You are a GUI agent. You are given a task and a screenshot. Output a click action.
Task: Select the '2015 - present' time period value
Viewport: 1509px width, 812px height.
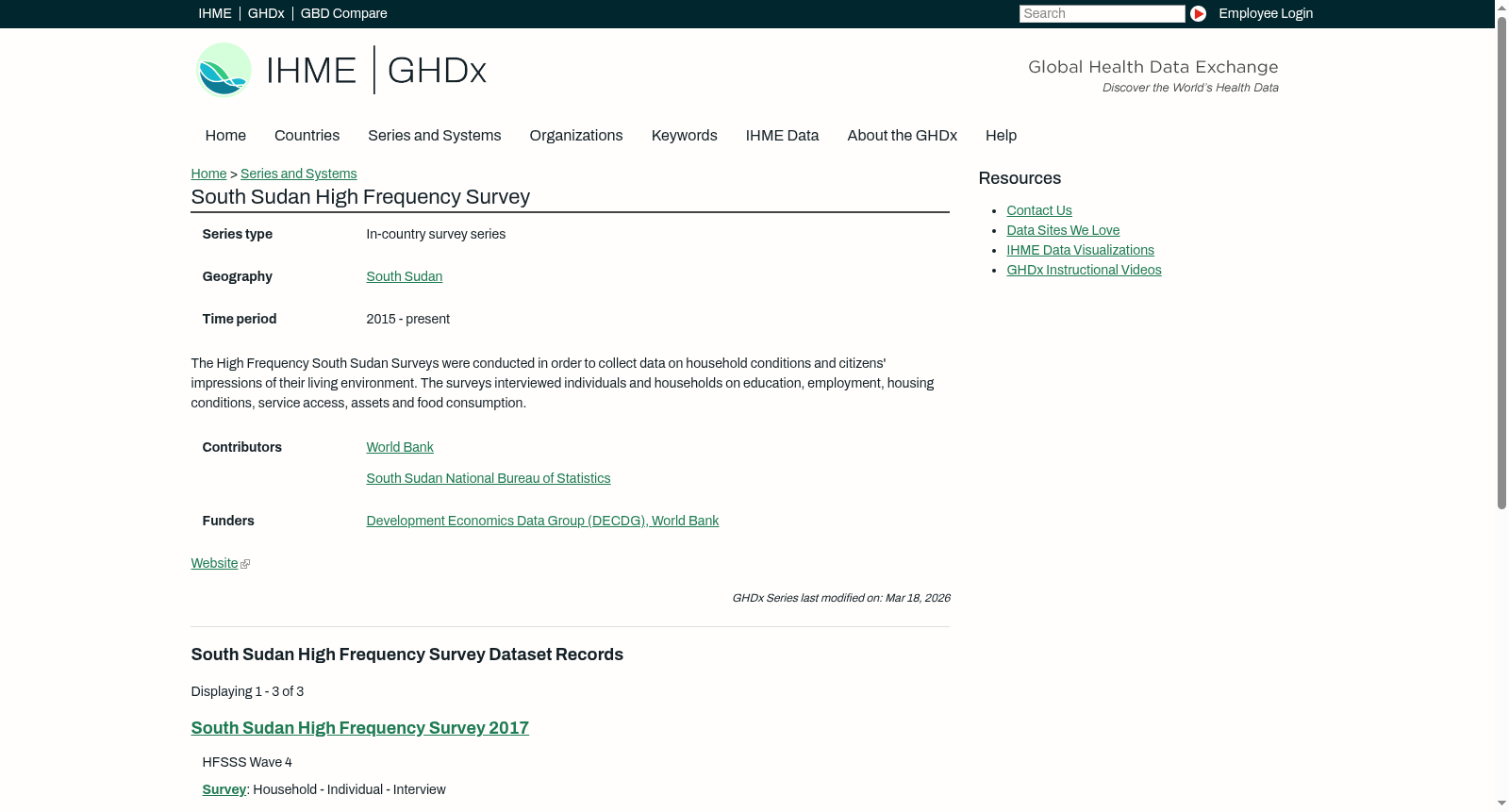point(407,319)
